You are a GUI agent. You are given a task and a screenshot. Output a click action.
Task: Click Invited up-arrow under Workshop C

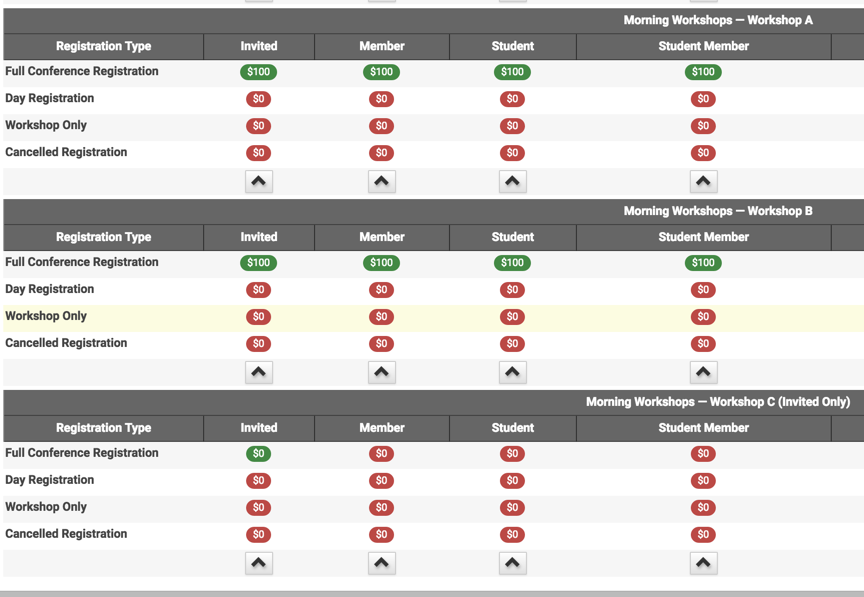click(258, 563)
